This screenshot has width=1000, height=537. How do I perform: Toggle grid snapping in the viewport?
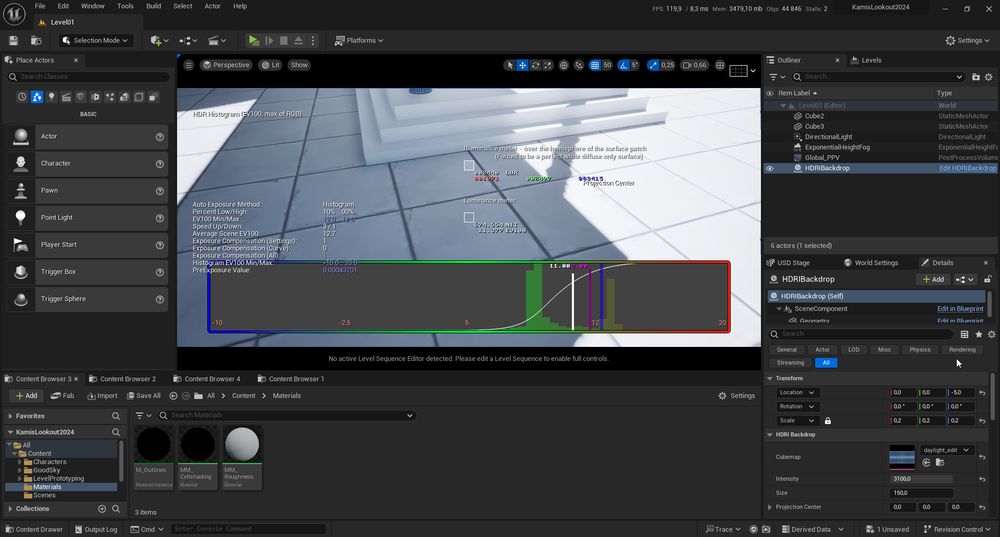tap(595, 65)
